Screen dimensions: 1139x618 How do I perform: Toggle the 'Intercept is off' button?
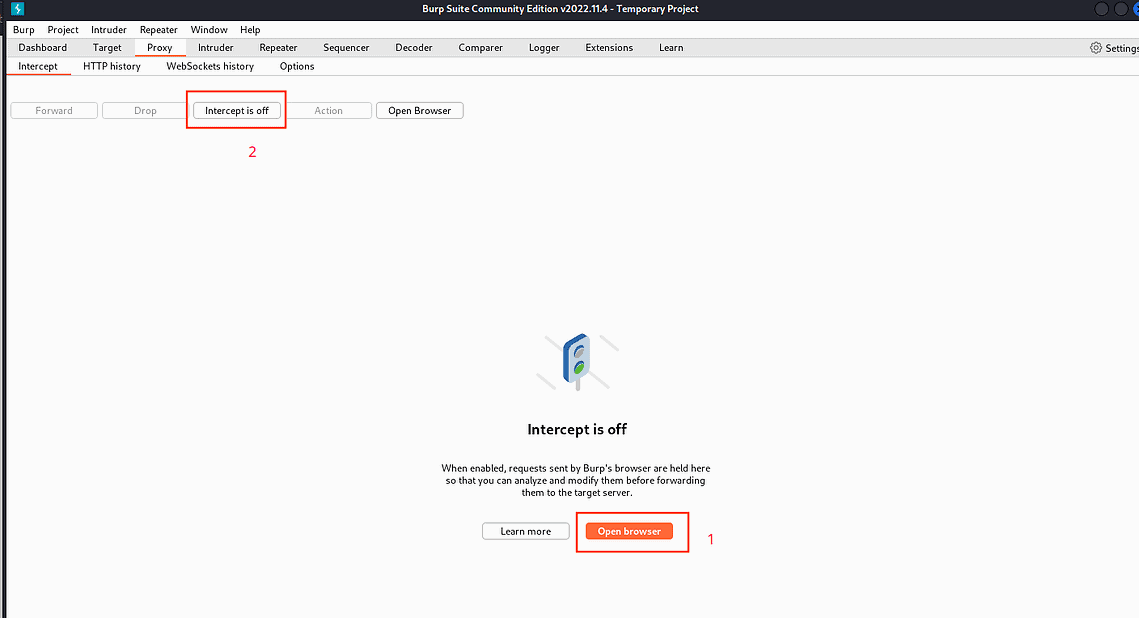tap(237, 111)
